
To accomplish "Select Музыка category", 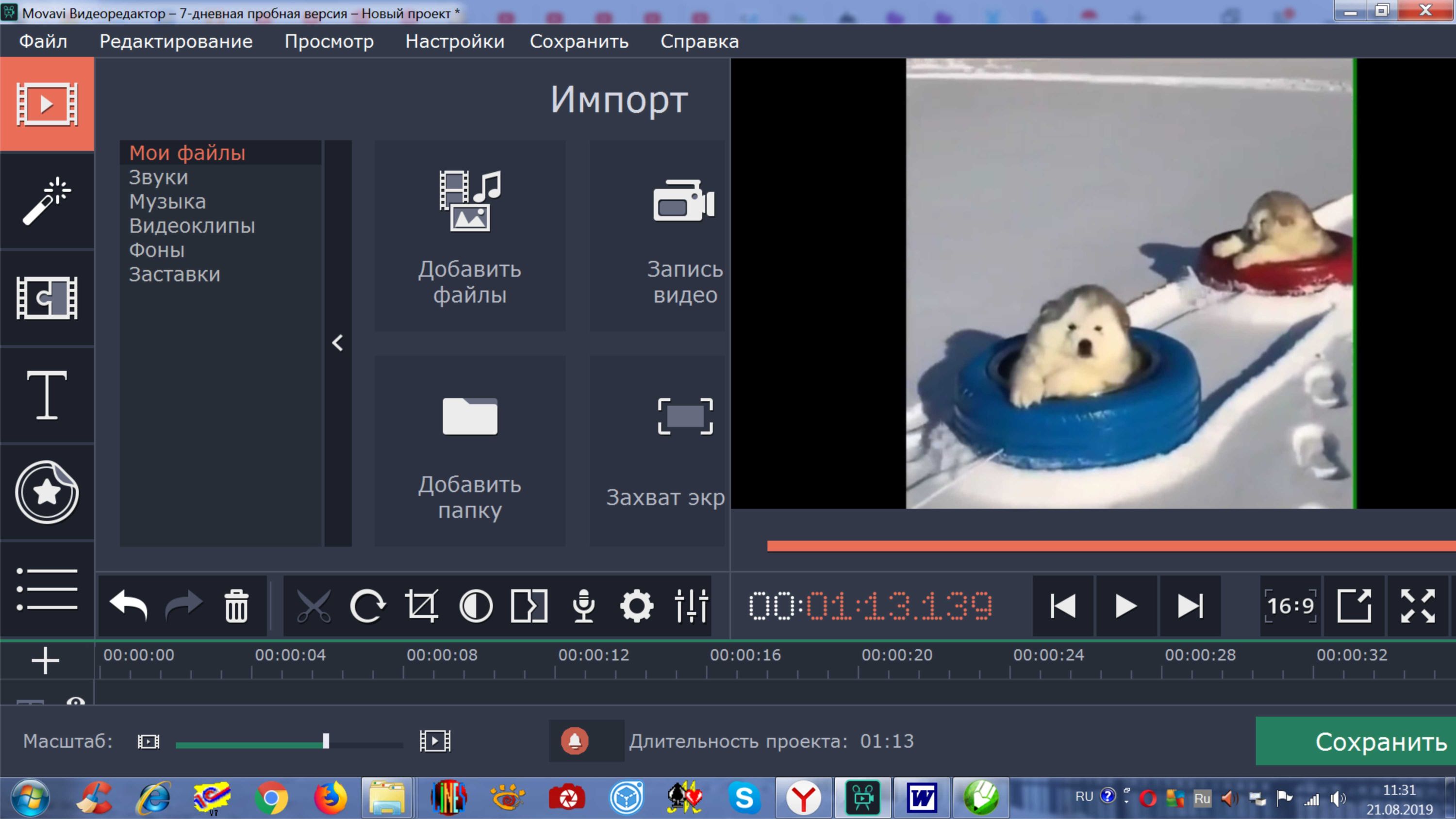I will click(x=220, y=201).
